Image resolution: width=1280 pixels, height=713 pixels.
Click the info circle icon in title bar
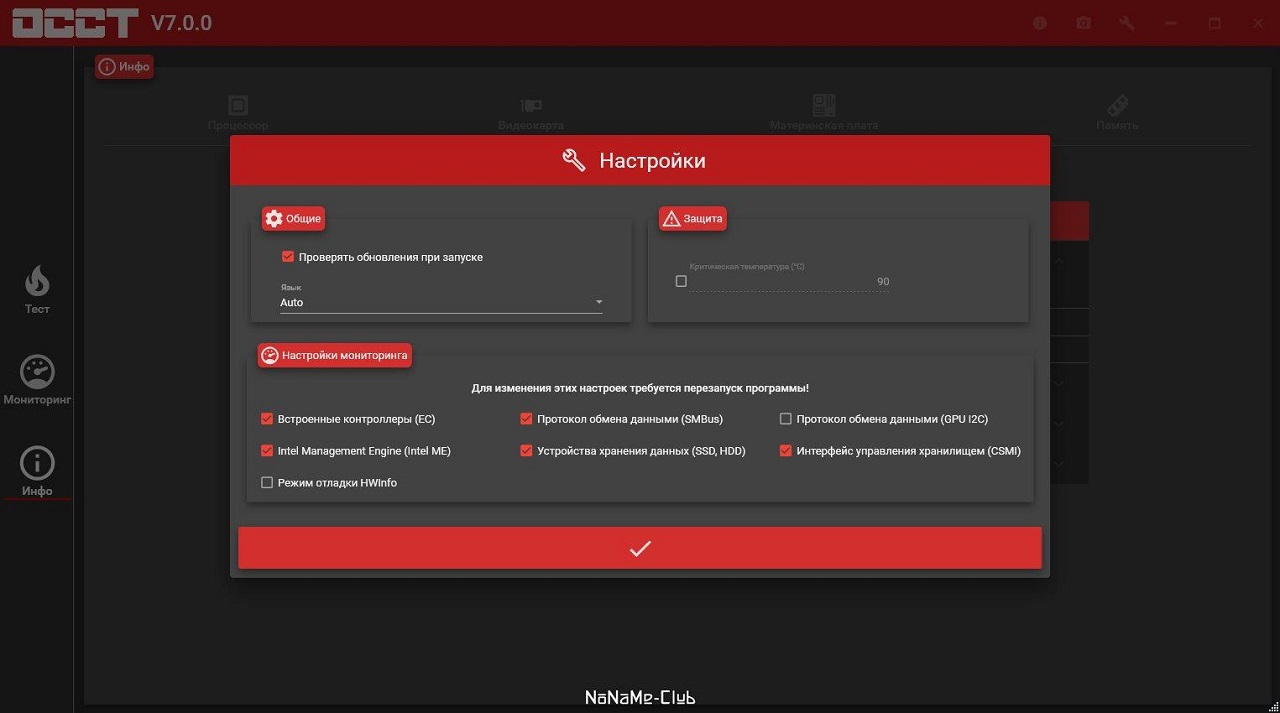pos(1040,23)
